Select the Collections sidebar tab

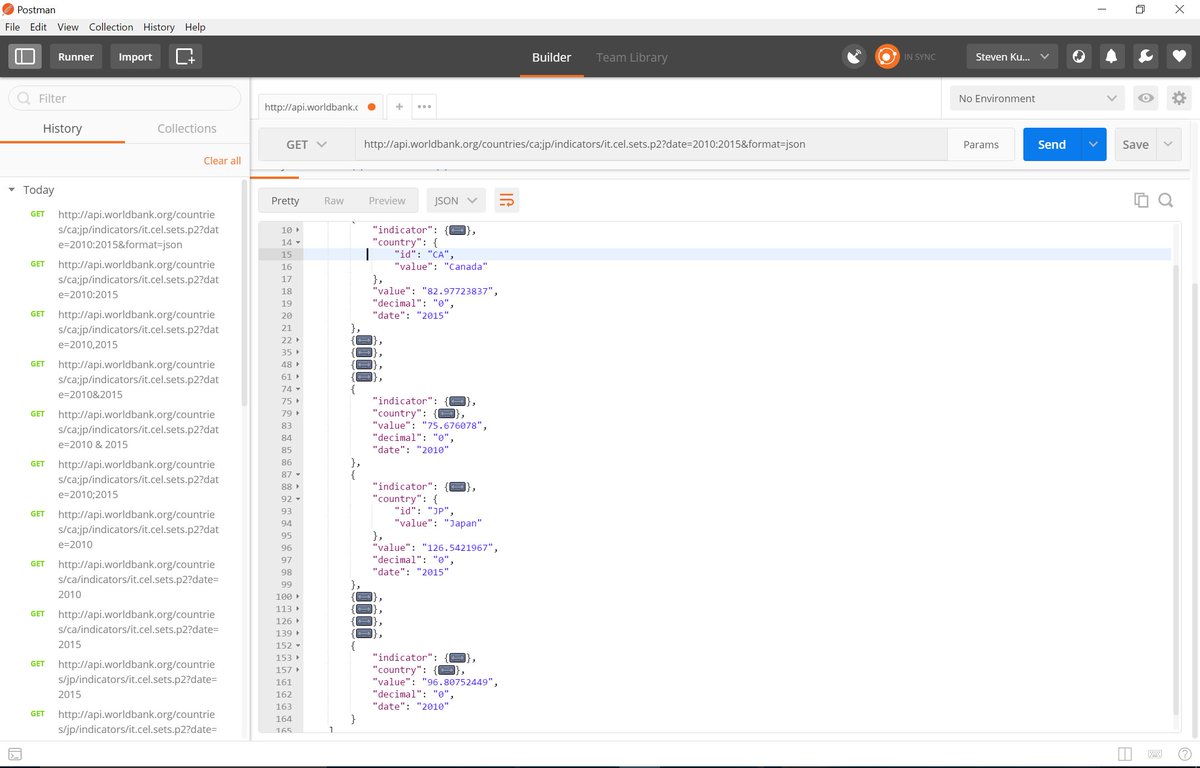point(187,128)
